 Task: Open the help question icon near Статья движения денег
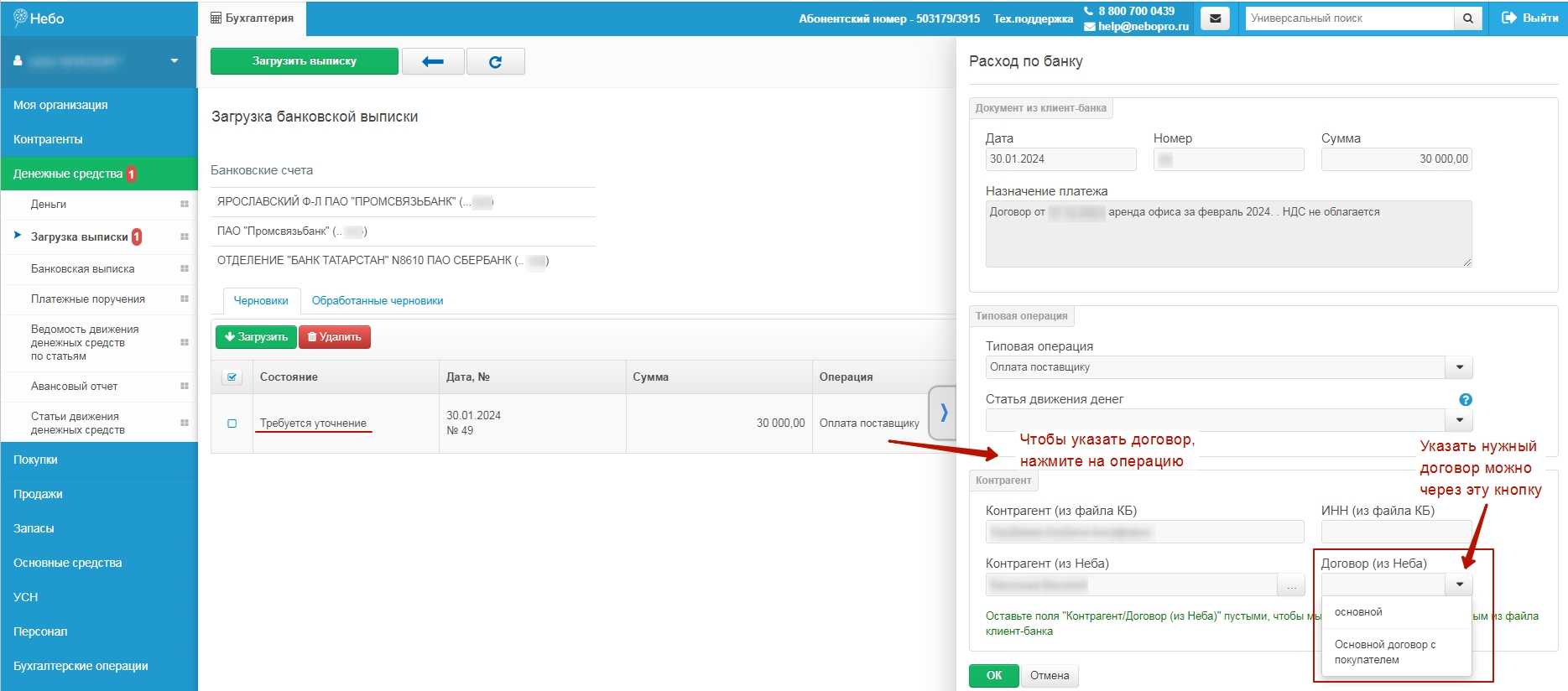click(x=1466, y=400)
